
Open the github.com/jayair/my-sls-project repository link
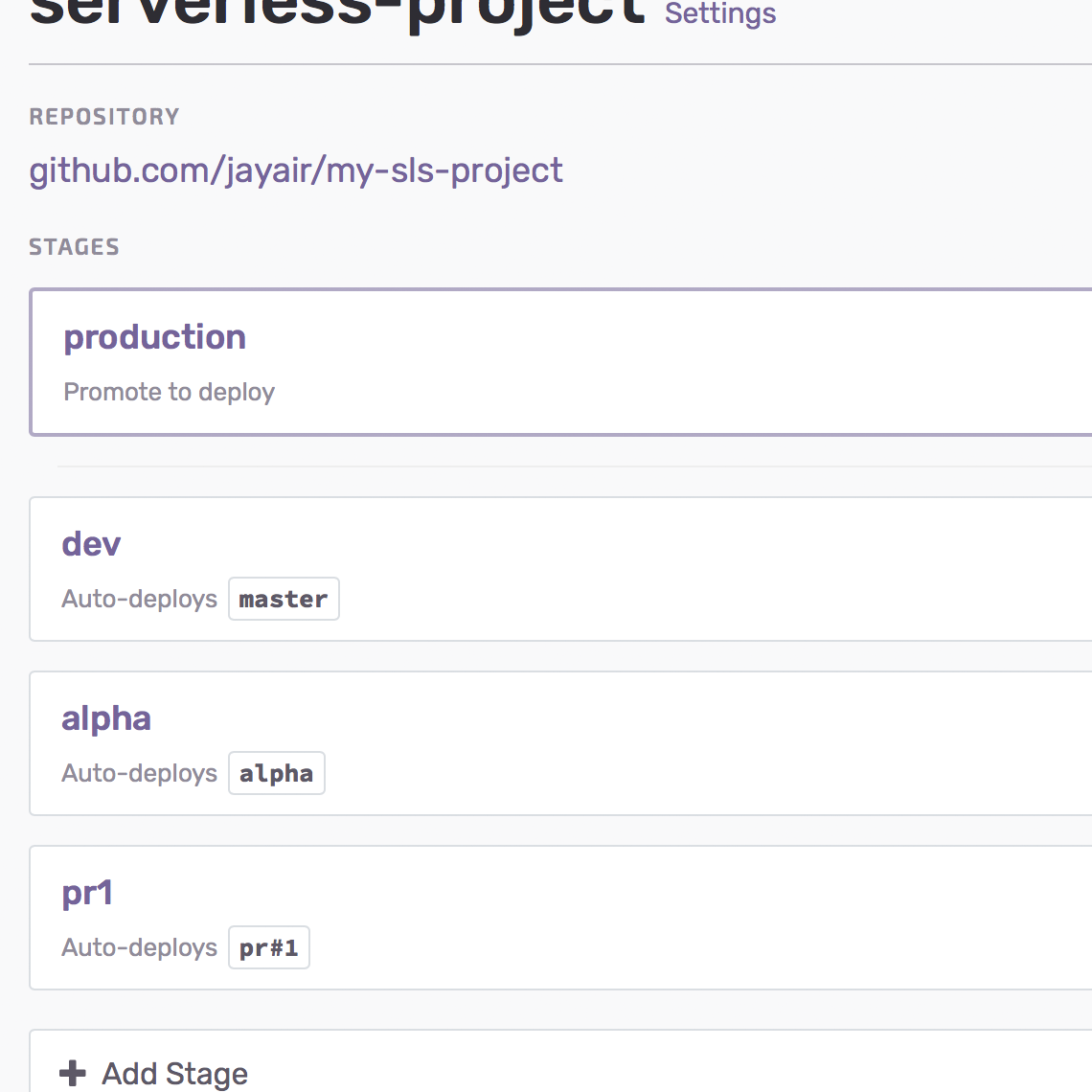pos(296,171)
